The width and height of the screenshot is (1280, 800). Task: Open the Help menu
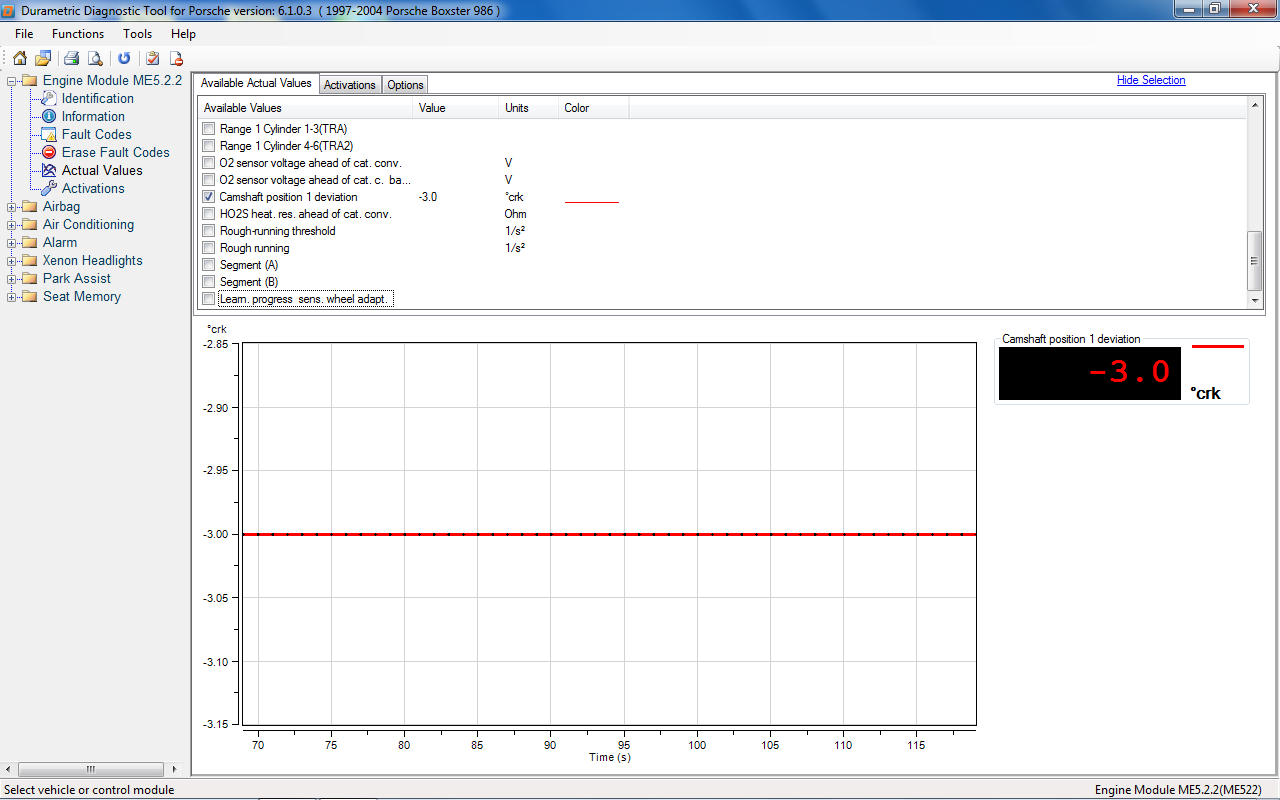pyautogui.click(x=183, y=34)
